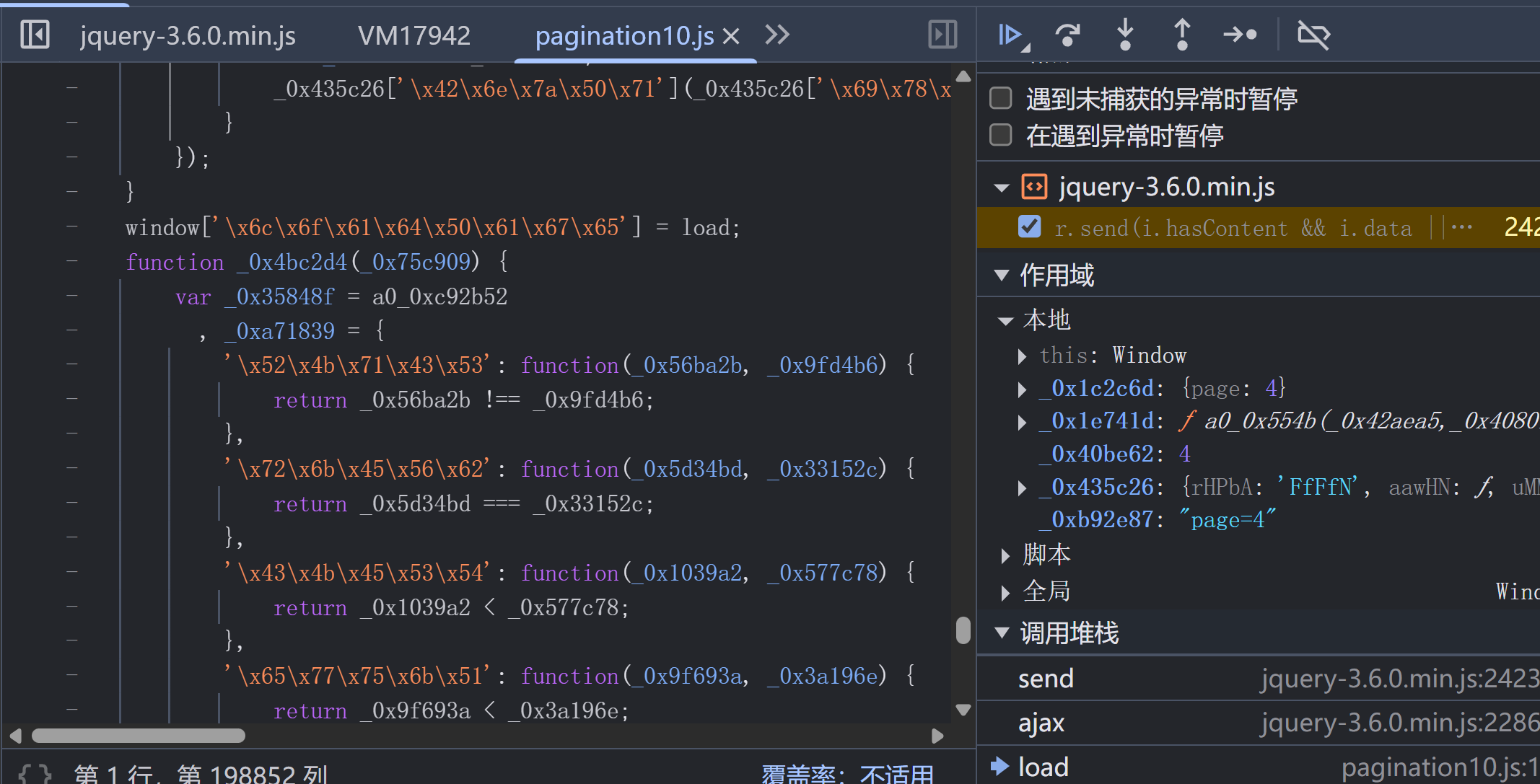Step into next function call
The image size is (1540, 784).
pyautogui.click(x=1124, y=35)
